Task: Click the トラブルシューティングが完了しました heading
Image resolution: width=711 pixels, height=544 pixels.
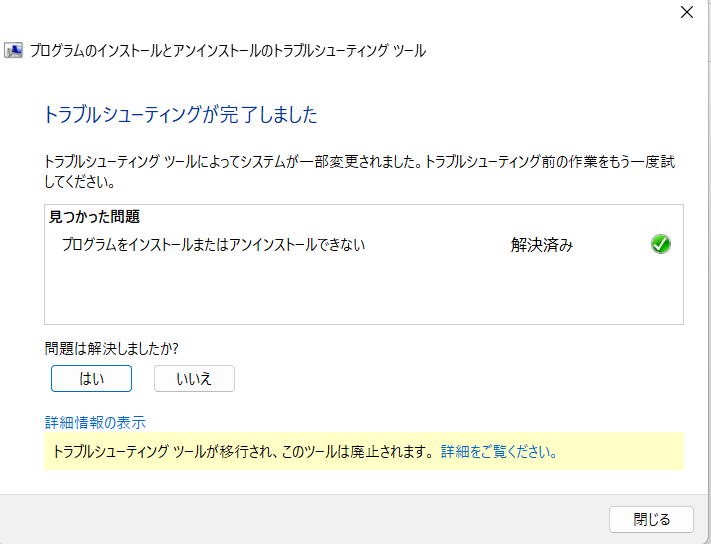Action: click(x=181, y=115)
